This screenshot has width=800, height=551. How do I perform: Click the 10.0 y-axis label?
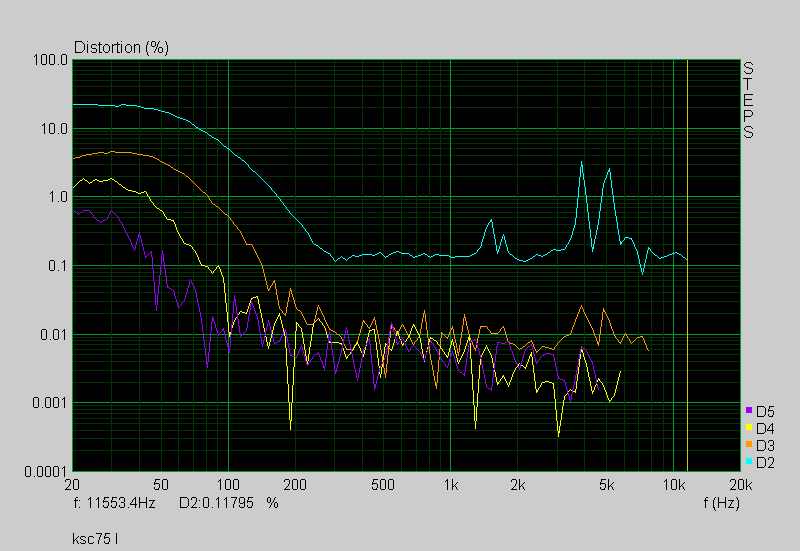coord(55,129)
